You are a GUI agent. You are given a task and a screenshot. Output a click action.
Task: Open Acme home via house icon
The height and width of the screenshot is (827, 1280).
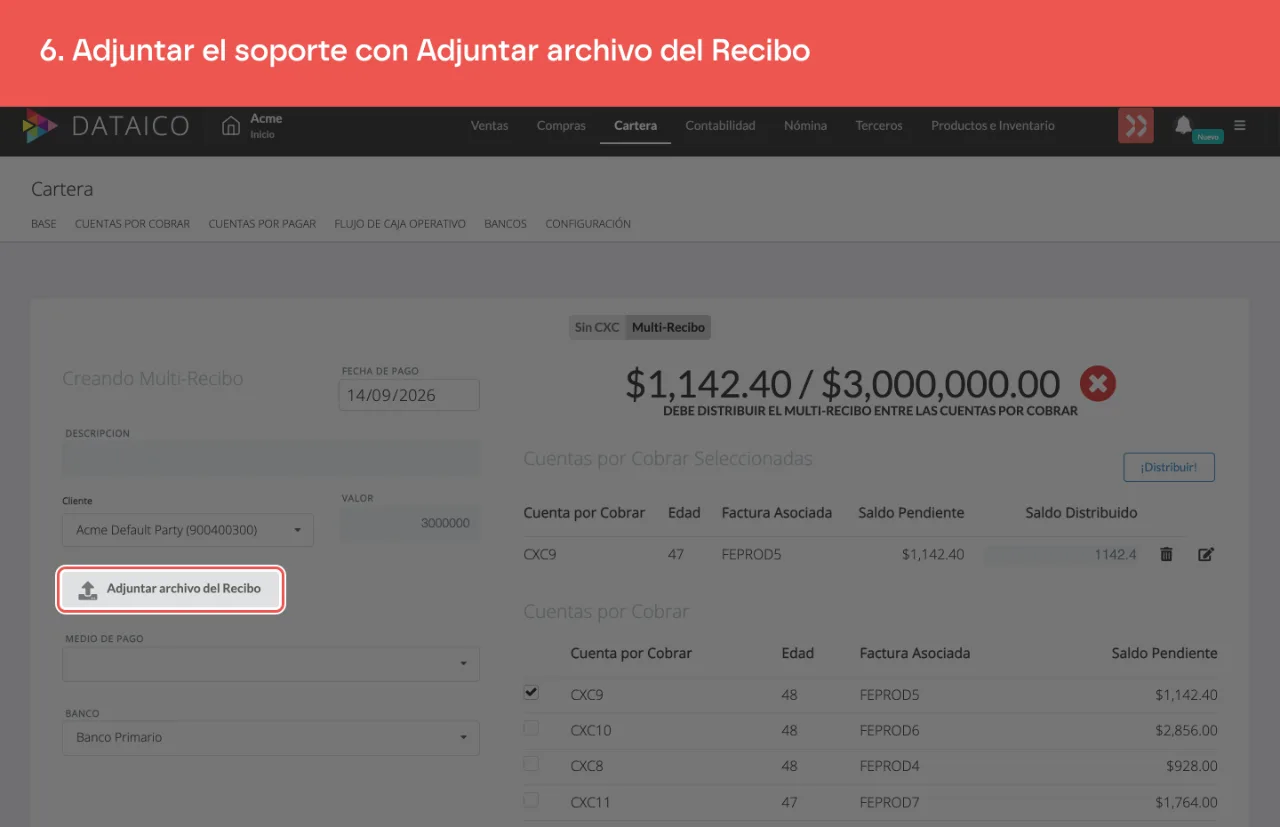231,126
